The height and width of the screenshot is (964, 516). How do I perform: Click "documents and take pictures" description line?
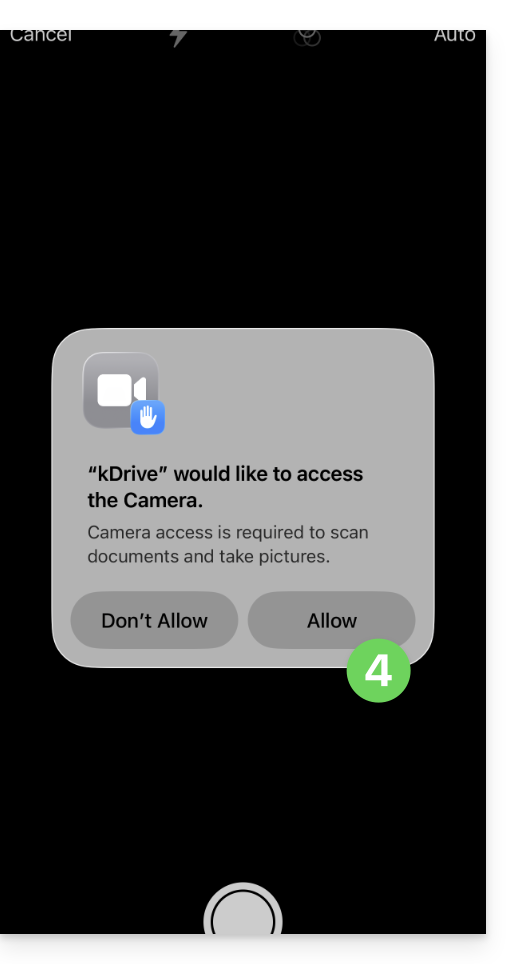(x=209, y=556)
